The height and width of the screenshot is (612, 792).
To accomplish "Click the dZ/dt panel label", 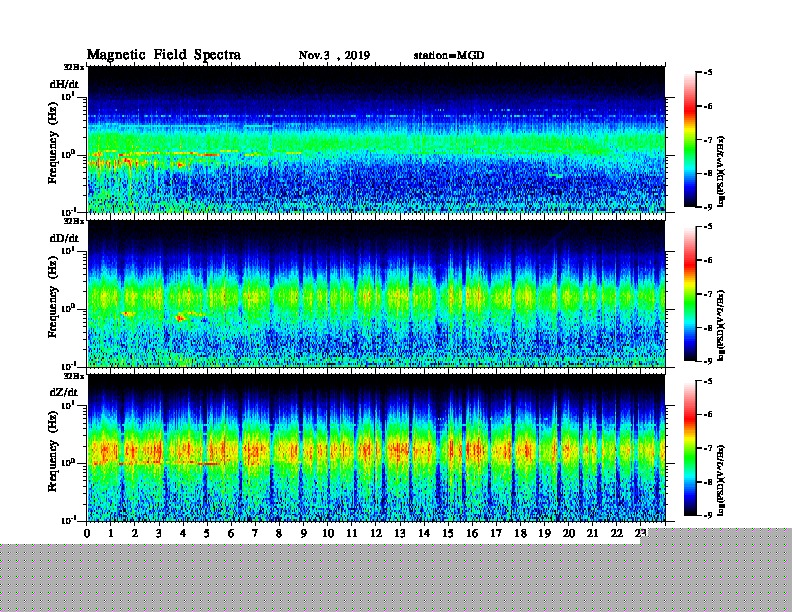I will [x=64, y=392].
